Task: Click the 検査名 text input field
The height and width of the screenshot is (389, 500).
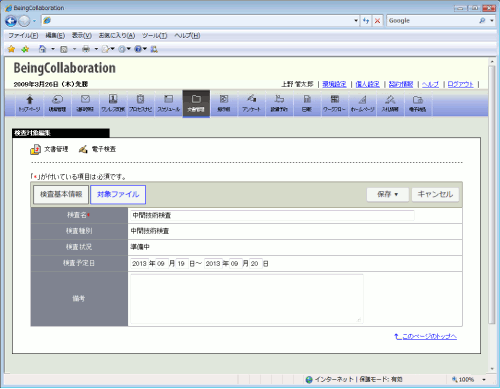Action: pos(272,216)
